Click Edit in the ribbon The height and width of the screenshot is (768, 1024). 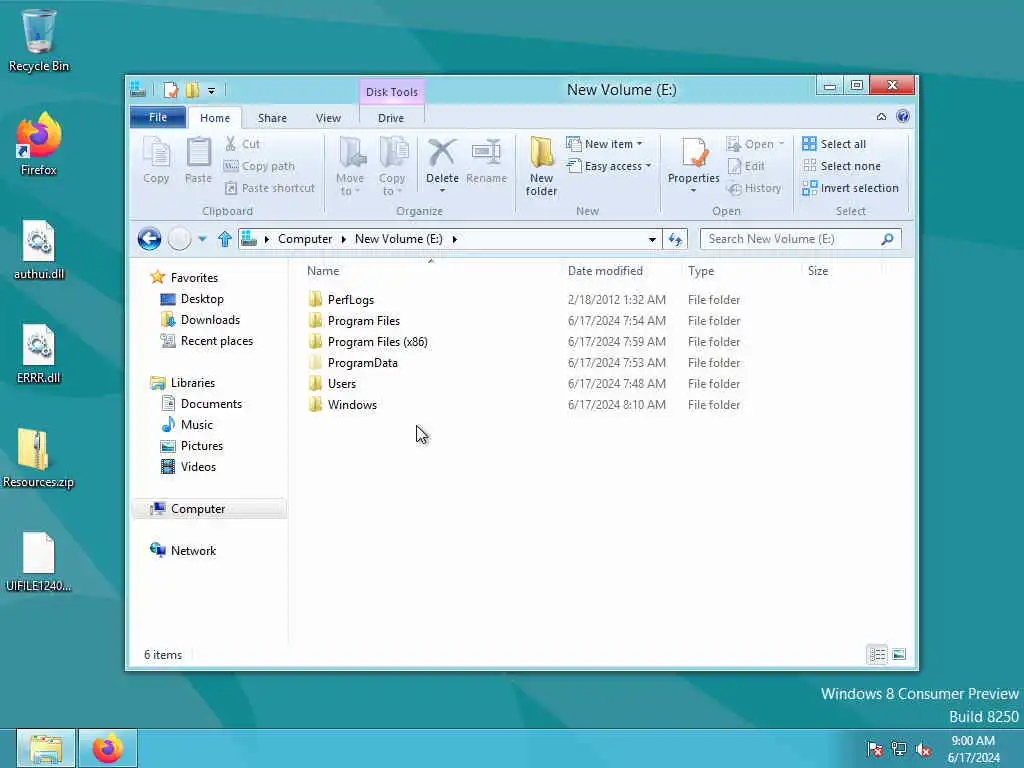pos(745,166)
